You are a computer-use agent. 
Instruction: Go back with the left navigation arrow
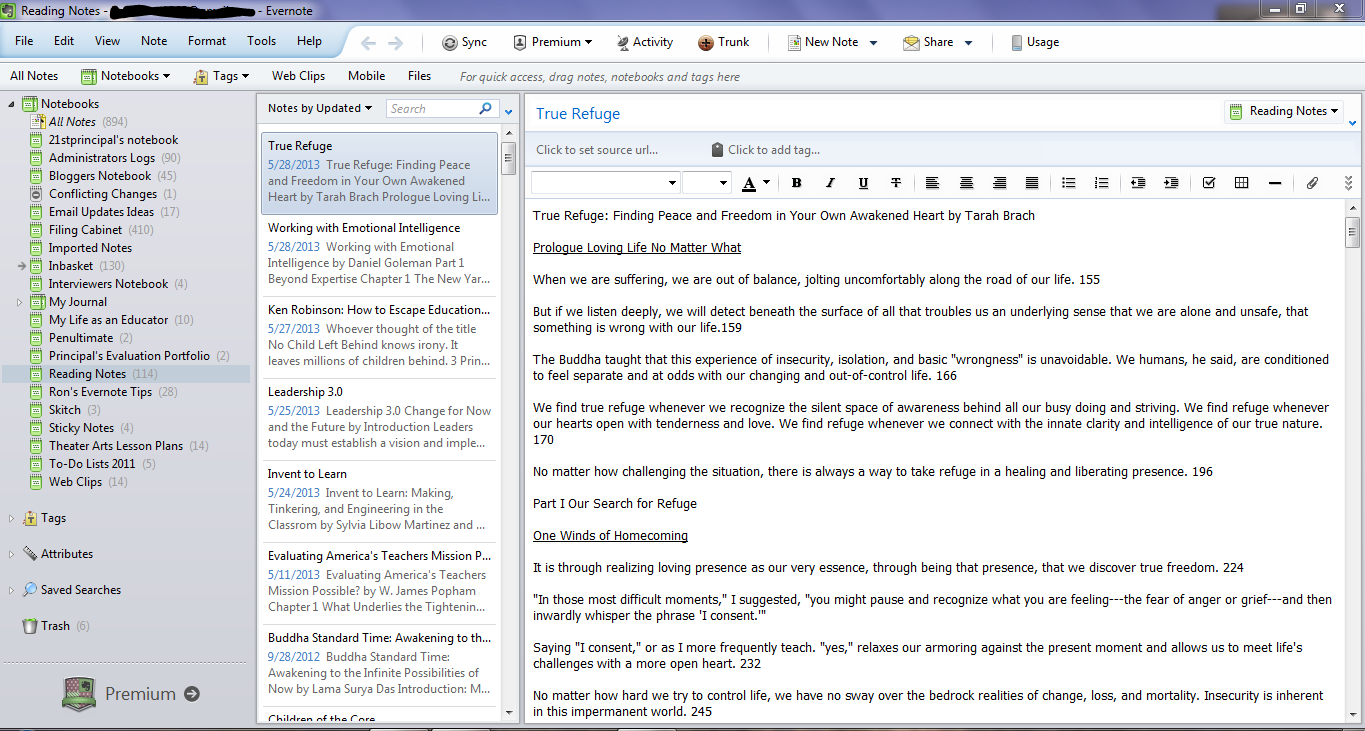pyautogui.click(x=368, y=42)
